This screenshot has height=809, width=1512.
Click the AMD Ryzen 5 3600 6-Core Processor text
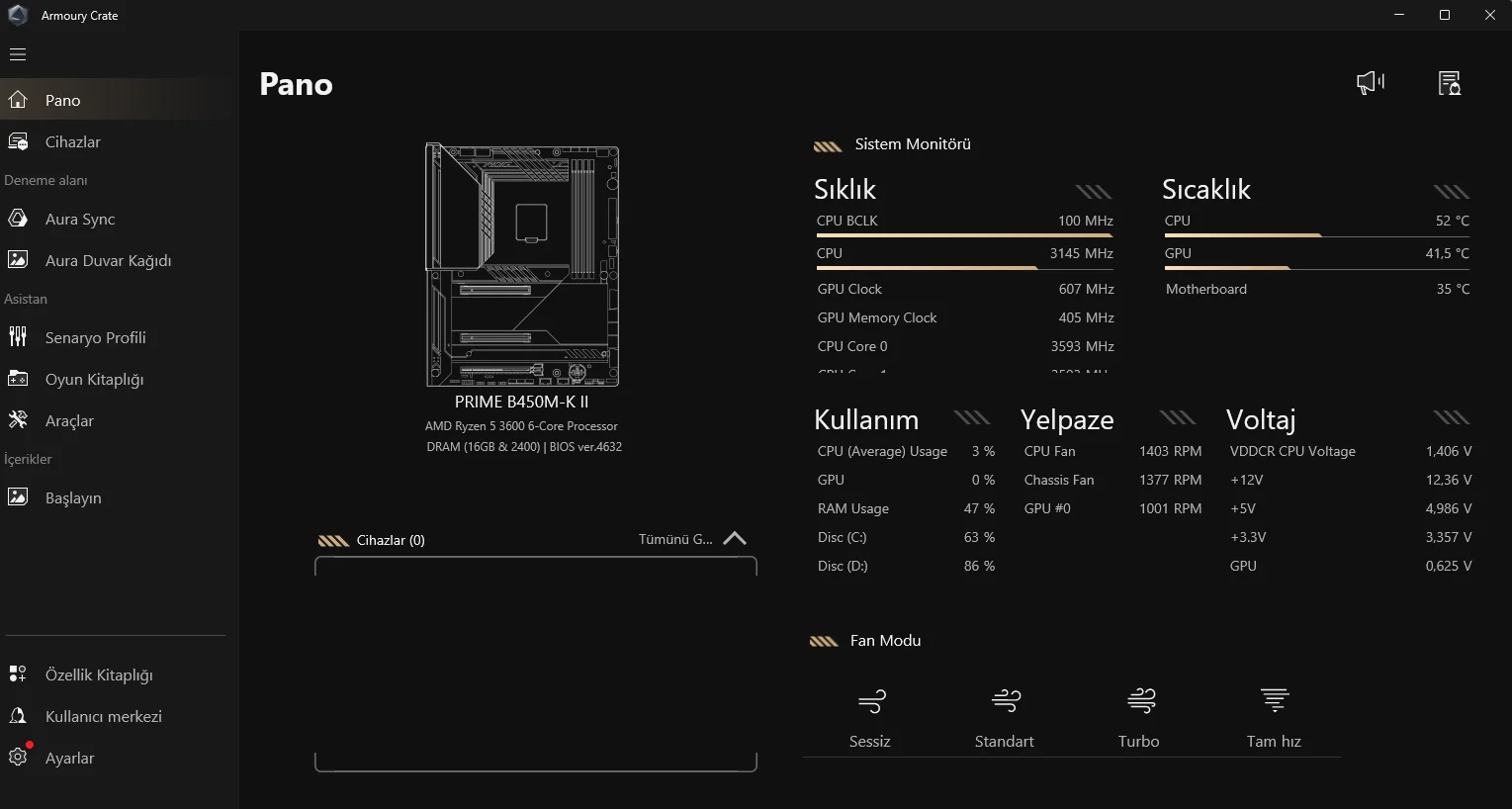pos(521,426)
